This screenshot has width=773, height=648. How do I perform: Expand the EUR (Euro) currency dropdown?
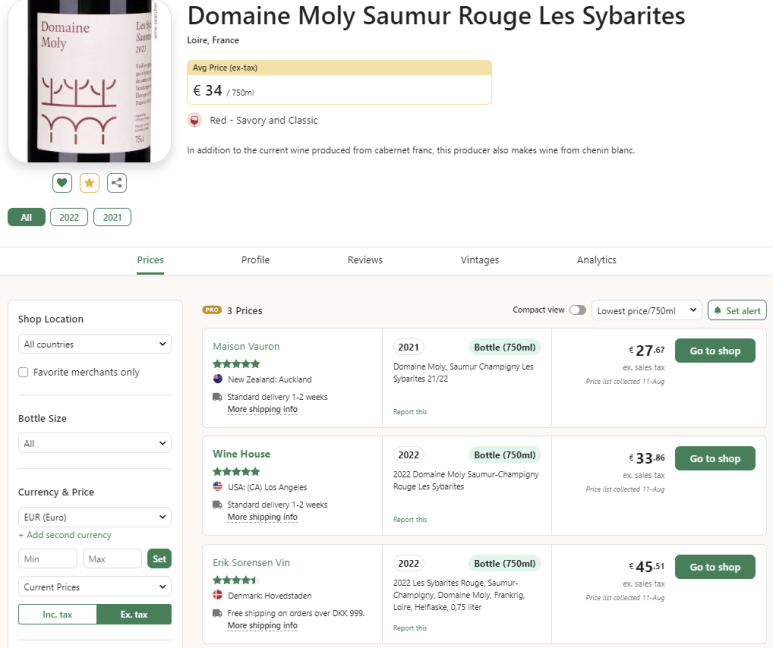point(95,517)
